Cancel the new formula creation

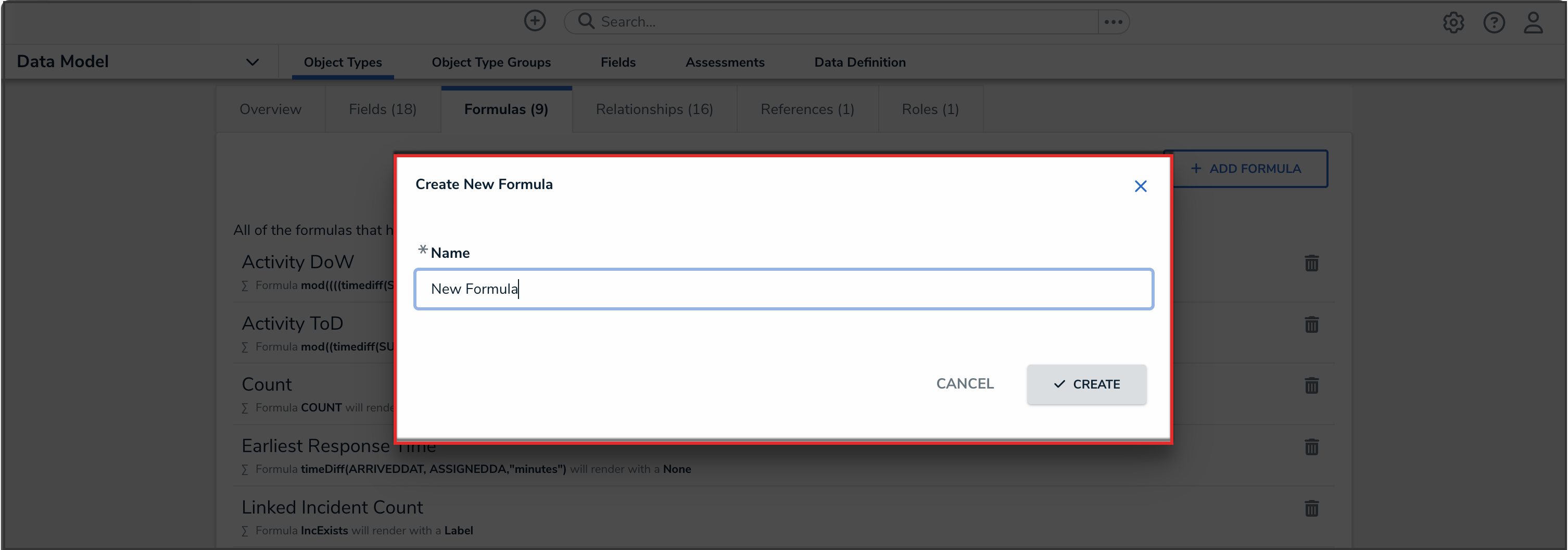tap(965, 384)
